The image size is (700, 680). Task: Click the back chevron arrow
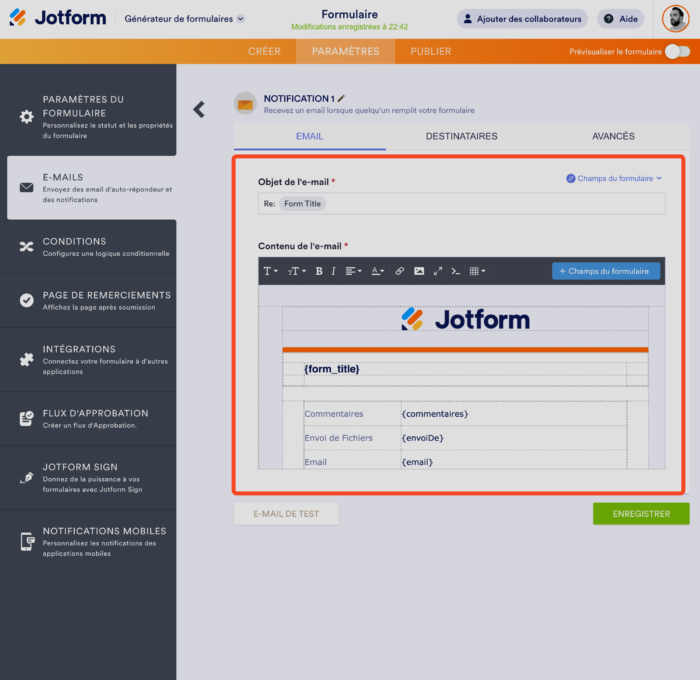click(x=199, y=109)
